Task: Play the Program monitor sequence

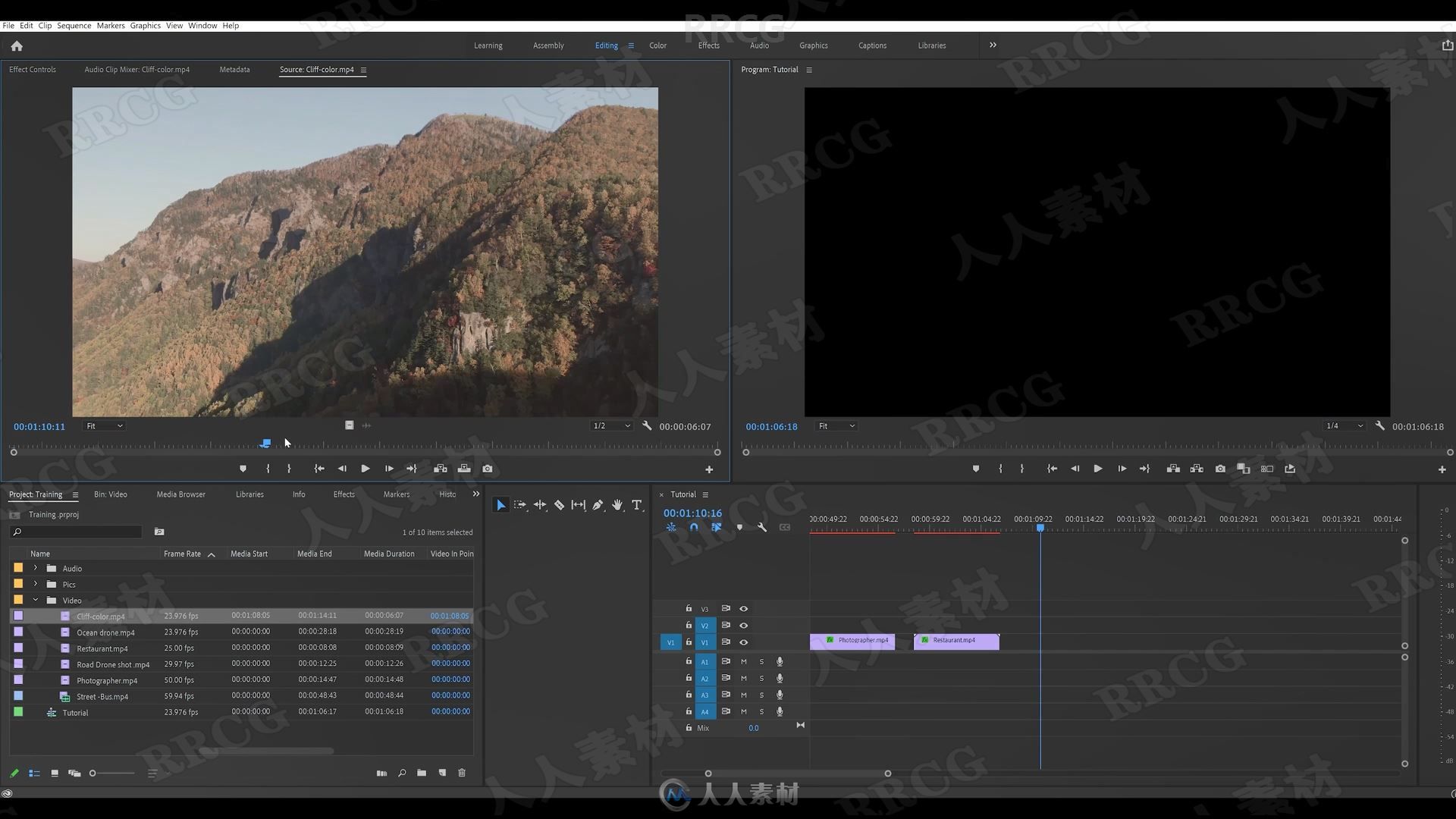Action: pyautogui.click(x=1097, y=469)
